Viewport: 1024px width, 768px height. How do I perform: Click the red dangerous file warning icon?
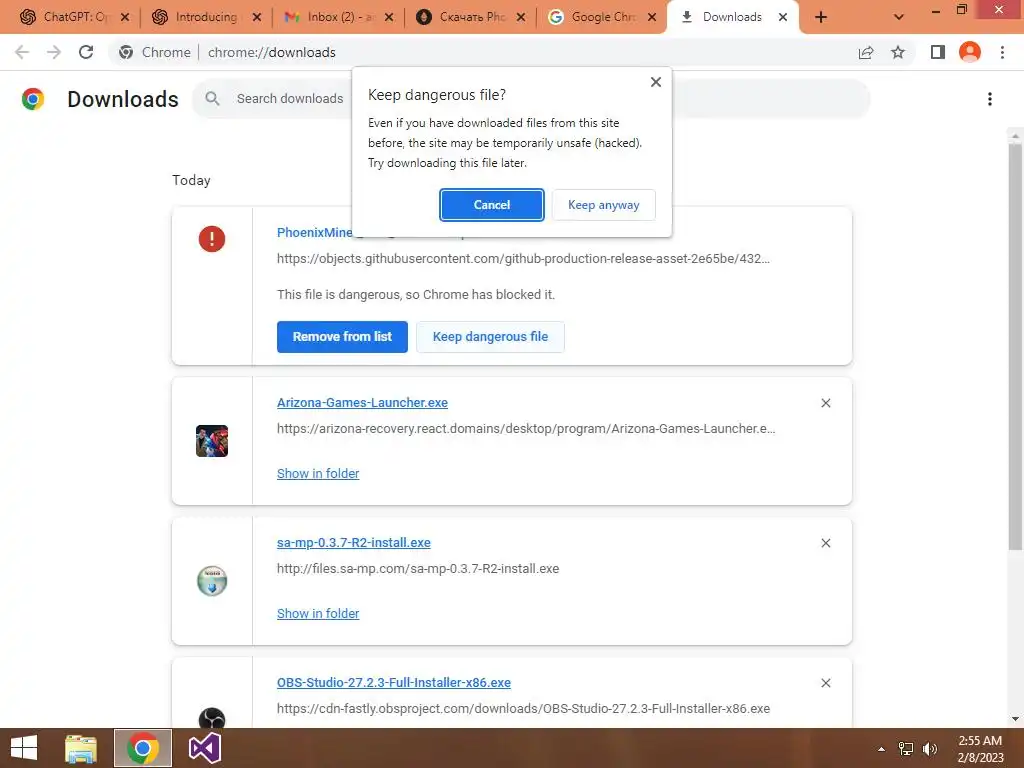pos(212,238)
